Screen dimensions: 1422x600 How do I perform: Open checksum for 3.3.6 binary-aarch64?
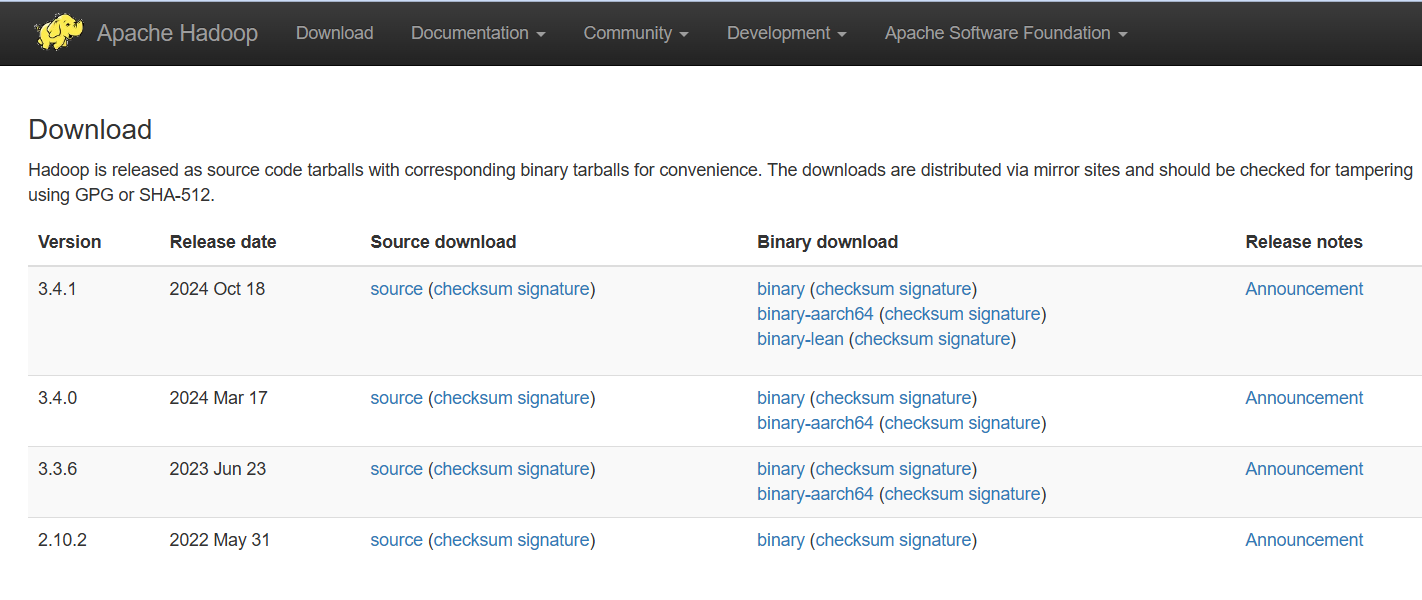point(924,494)
